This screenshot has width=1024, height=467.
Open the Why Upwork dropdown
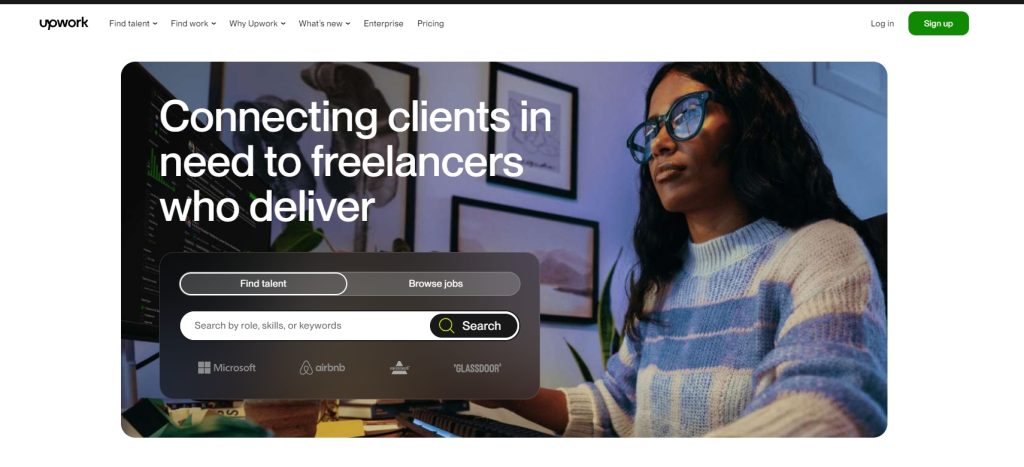click(257, 24)
